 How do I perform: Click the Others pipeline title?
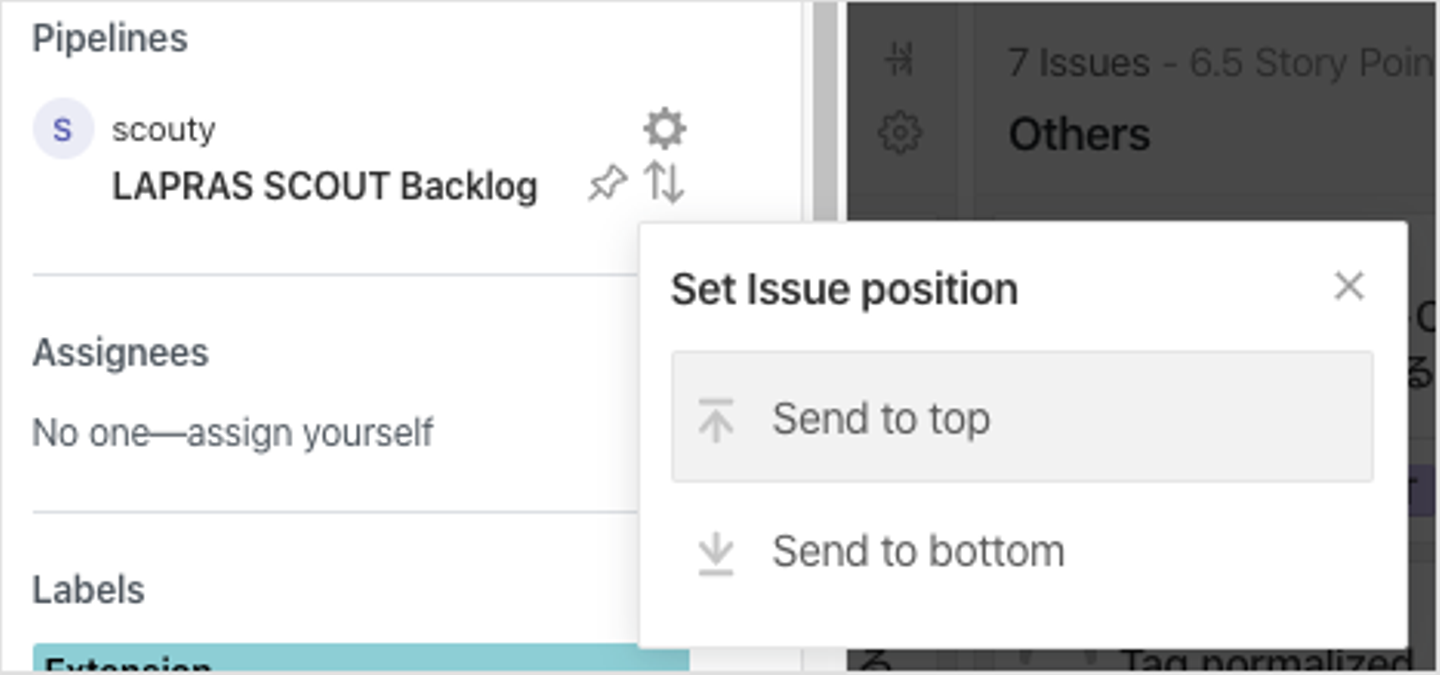click(x=1079, y=134)
